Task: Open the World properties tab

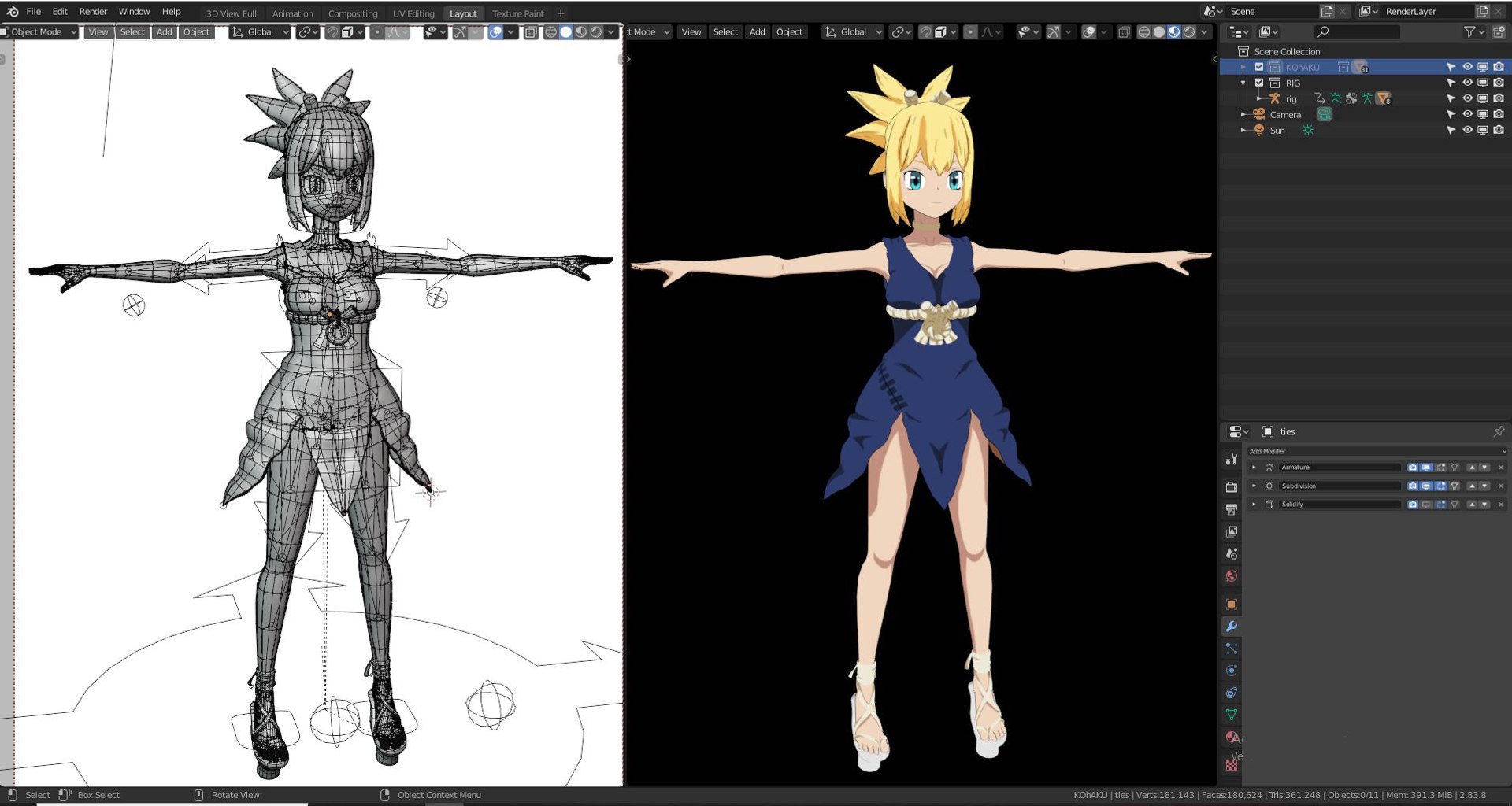Action: (x=1232, y=575)
